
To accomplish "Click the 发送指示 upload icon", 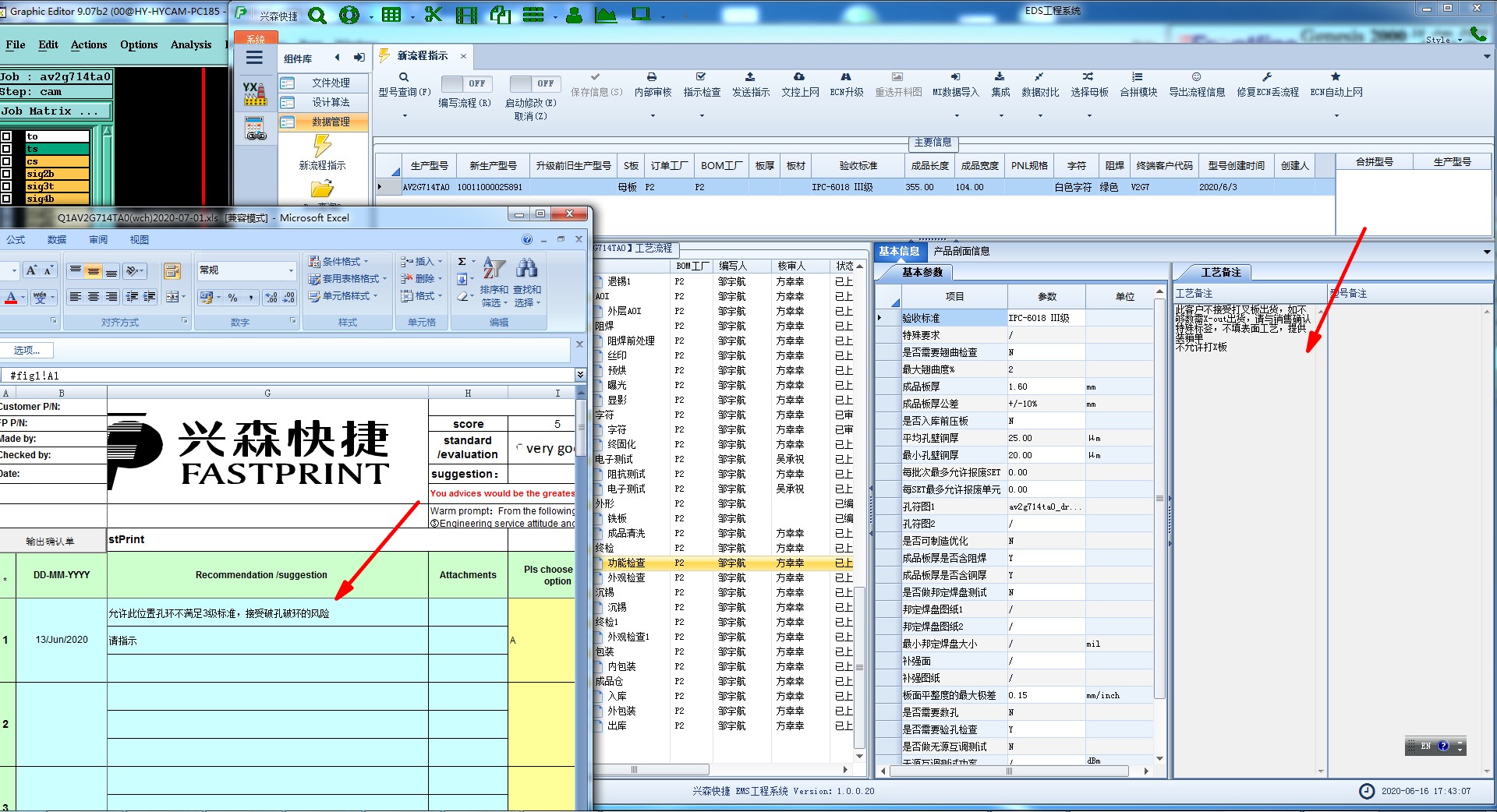I will click(750, 77).
